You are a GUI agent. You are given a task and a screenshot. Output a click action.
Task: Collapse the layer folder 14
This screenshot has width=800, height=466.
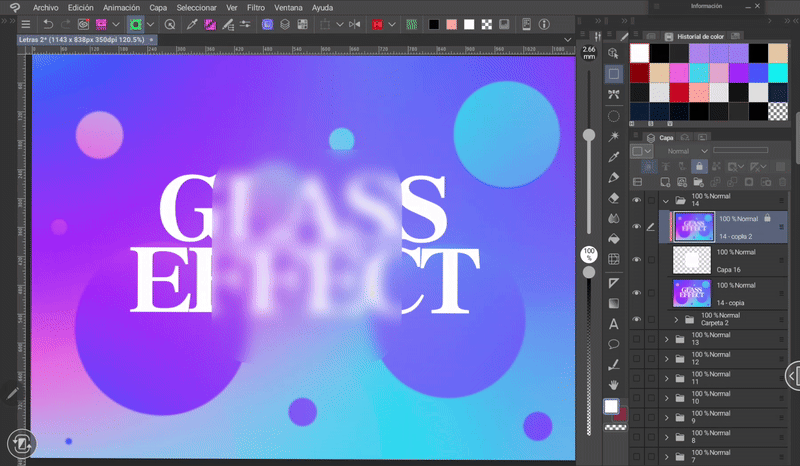pos(667,201)
